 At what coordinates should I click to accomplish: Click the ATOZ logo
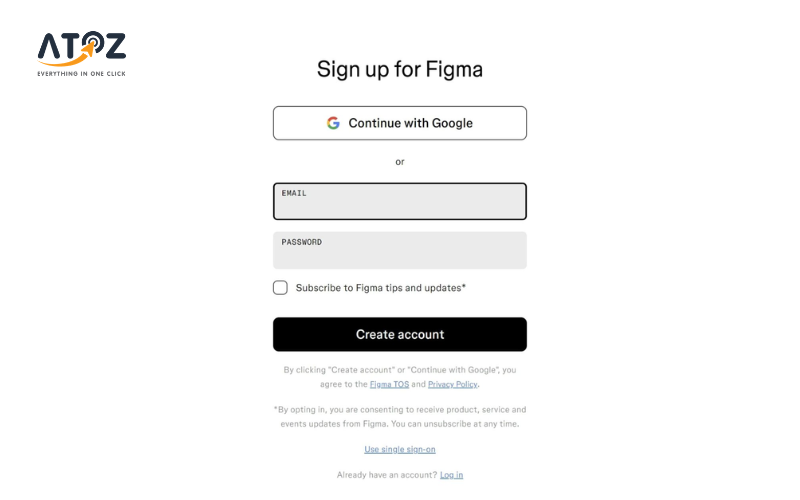tap(82, 50)
